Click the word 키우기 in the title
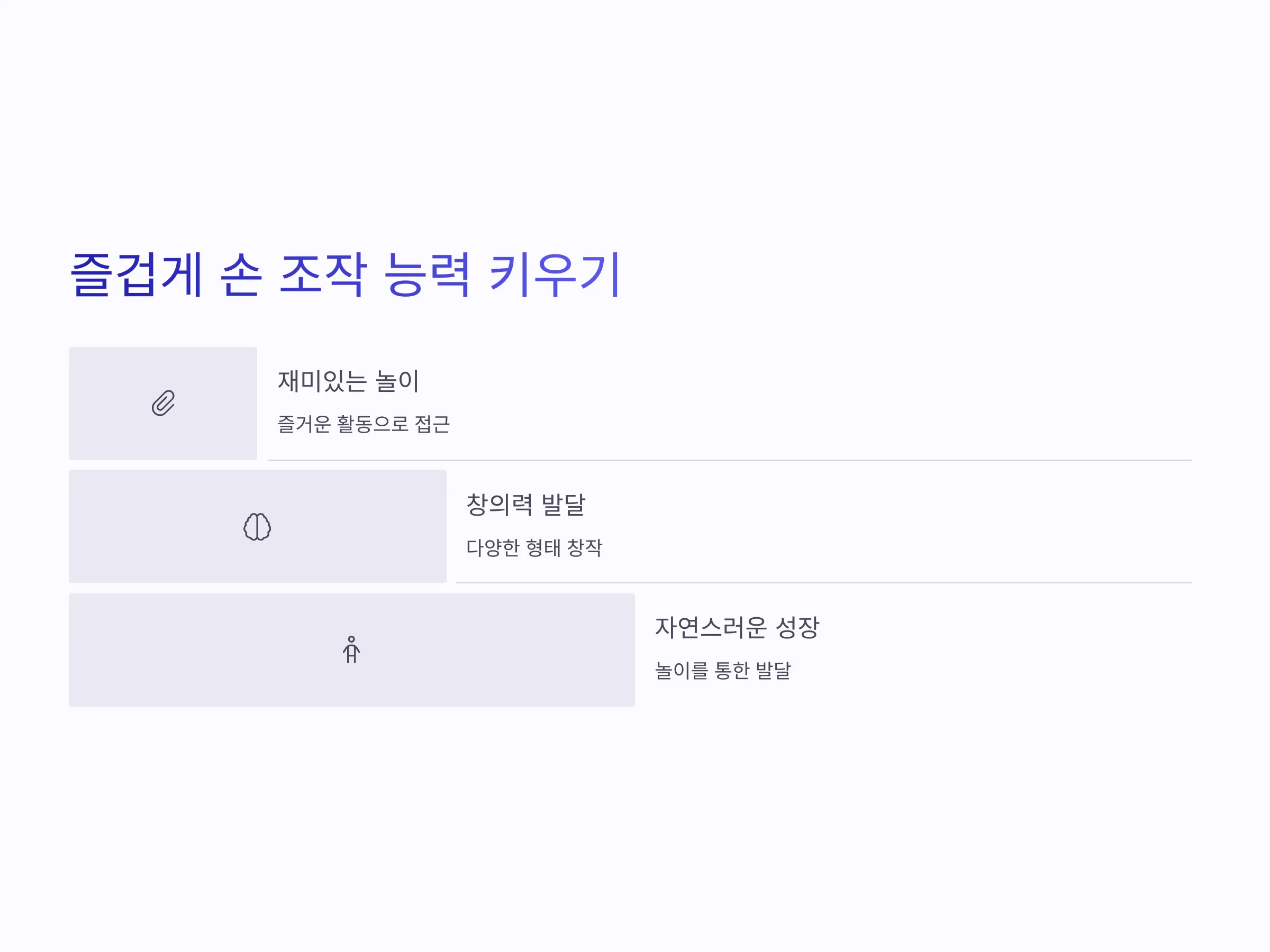Screen dimensions: 1270x952 coord(555,274)
